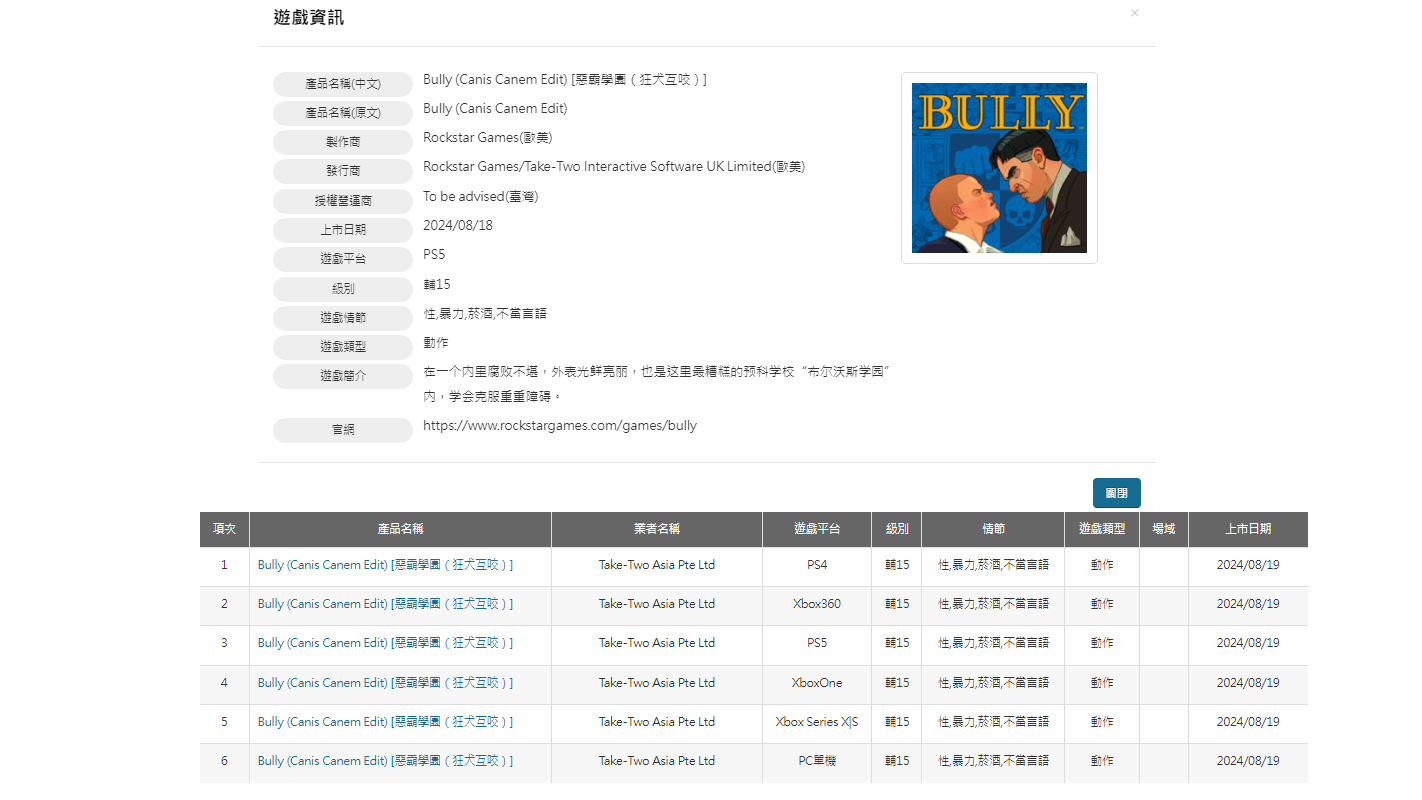This screenshot has height=800, width=1422.
Task: Click the 項次 column header
Action: (224, 529)
